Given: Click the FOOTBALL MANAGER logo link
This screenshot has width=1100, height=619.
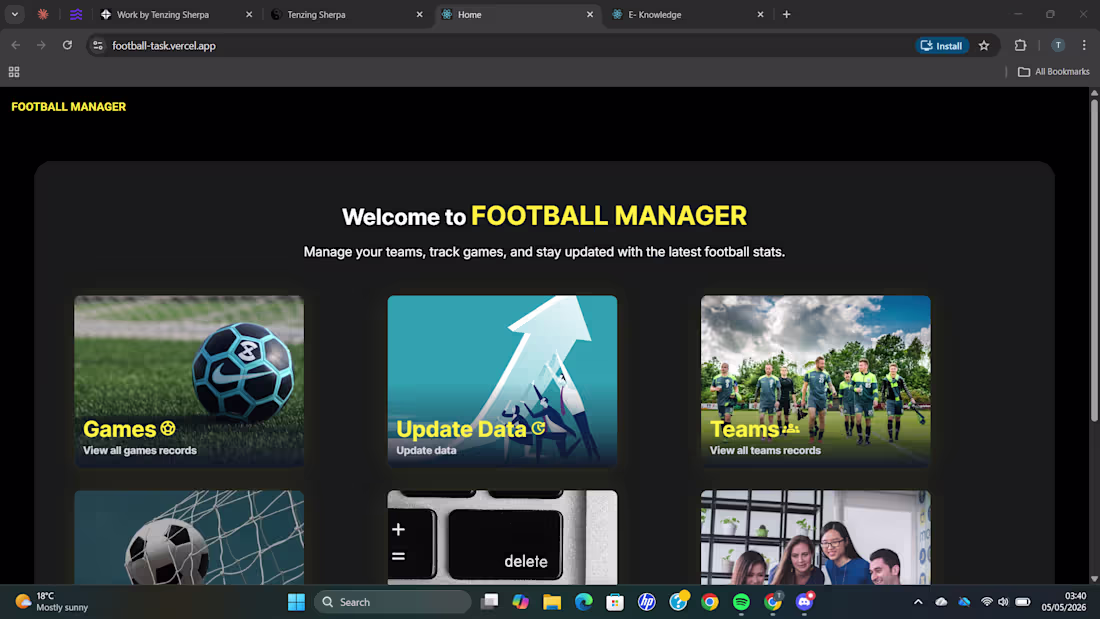Looking at the screenshot, I should [x=69, y=107].
